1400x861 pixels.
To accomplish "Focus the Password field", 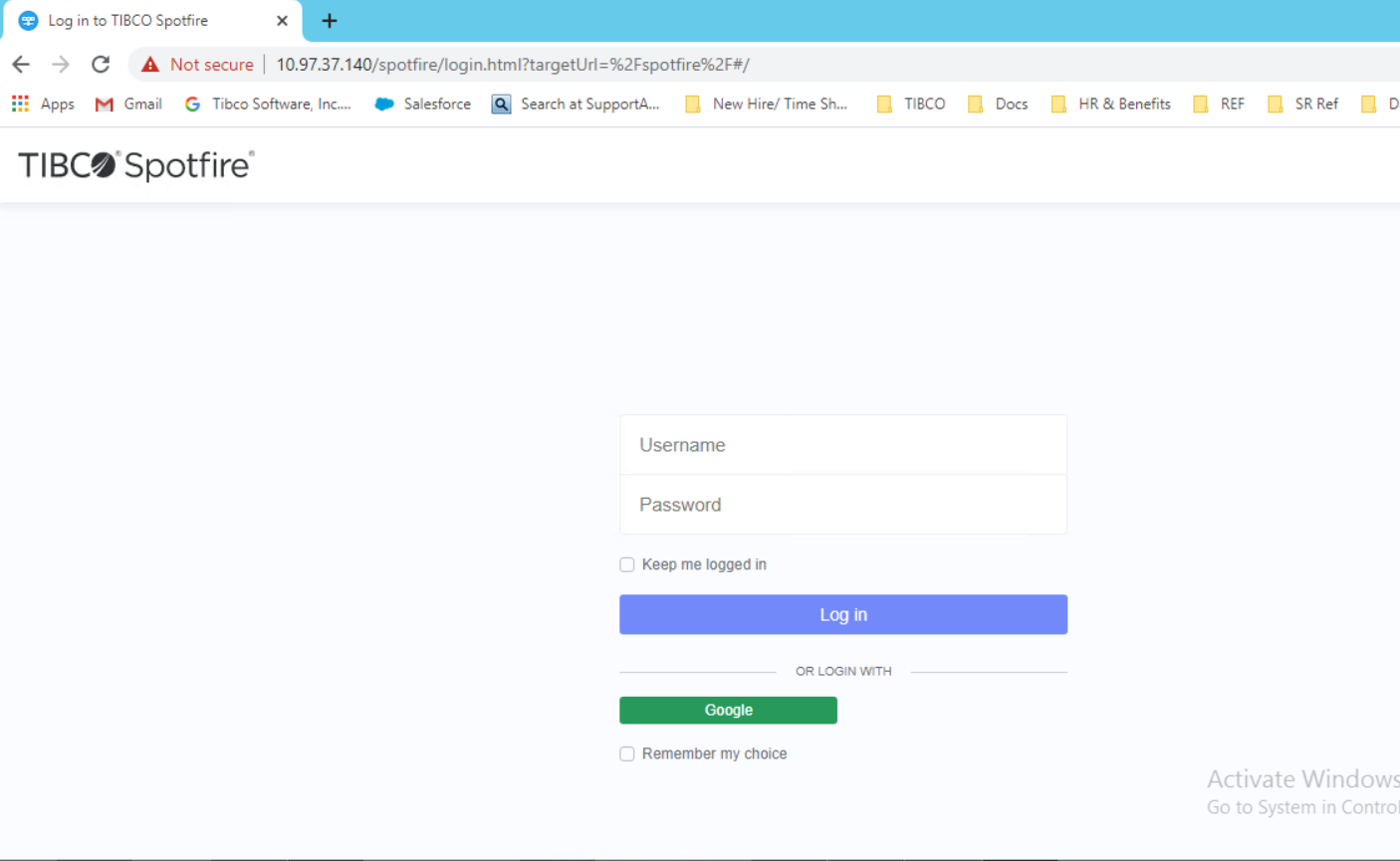I will pyautogui.click(x=843, y=505).
